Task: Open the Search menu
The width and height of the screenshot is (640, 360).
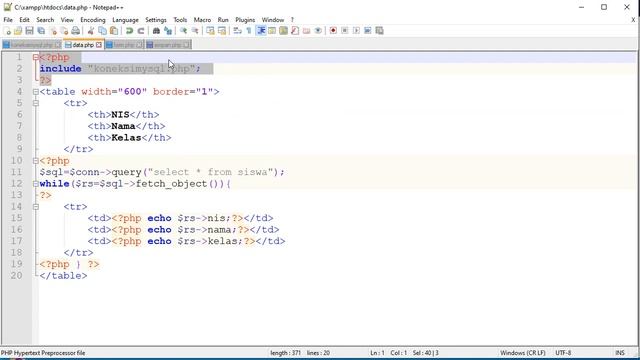Action: [x=45, y=20]
